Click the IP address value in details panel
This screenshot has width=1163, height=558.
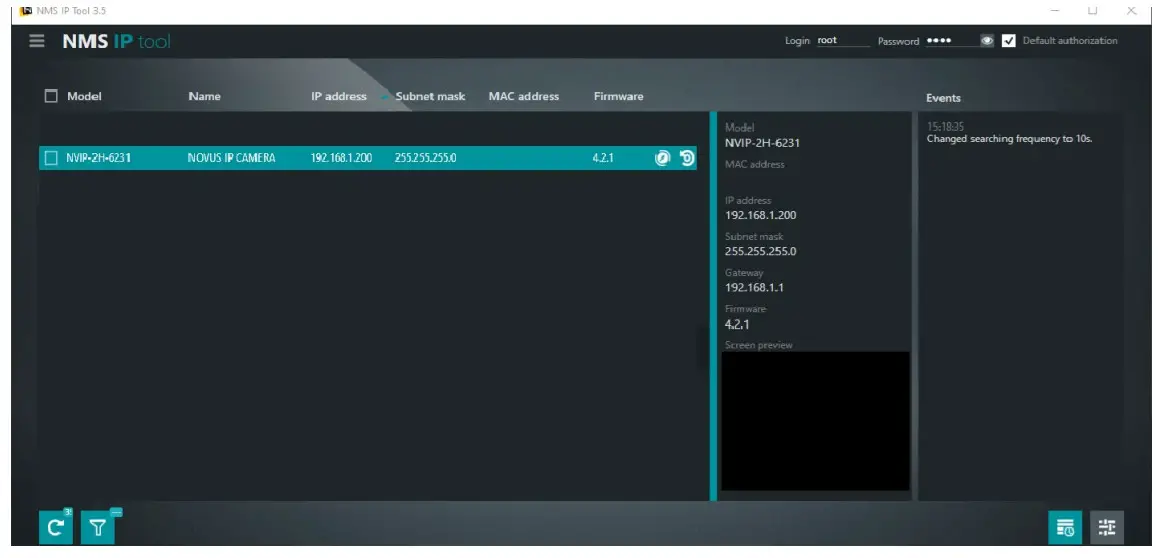[761, 215]
